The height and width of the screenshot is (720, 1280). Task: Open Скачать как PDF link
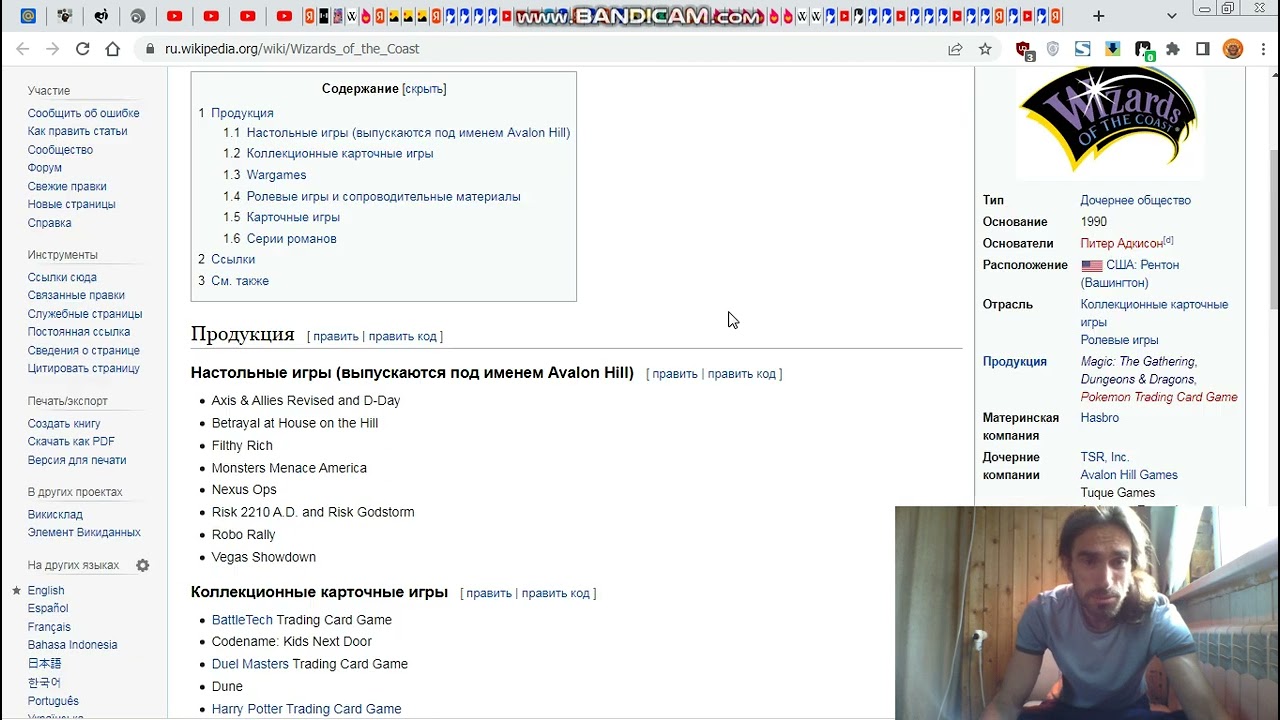71,441
